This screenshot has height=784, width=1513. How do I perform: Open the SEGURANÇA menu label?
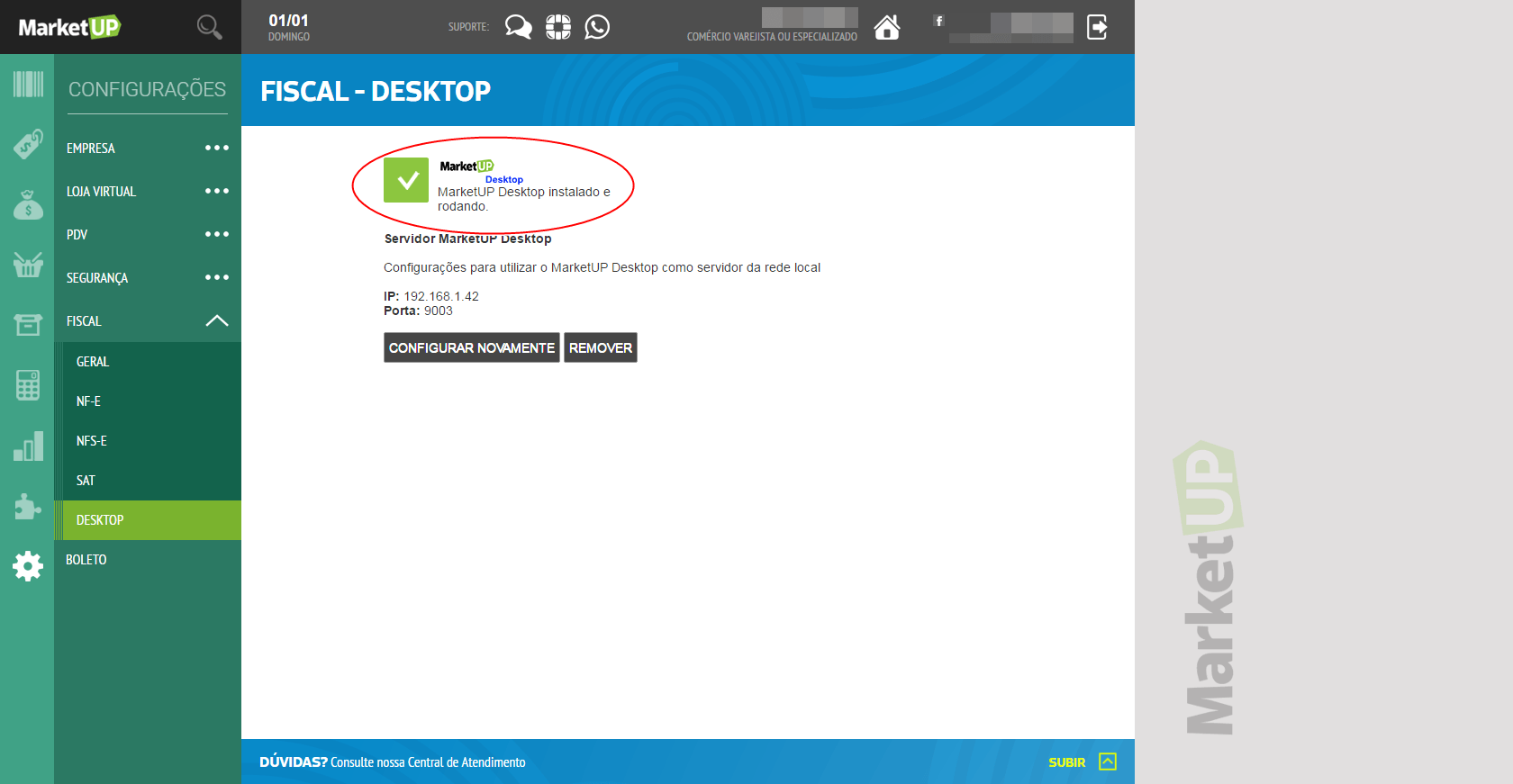pyautogui.click(x=97, y=278)
